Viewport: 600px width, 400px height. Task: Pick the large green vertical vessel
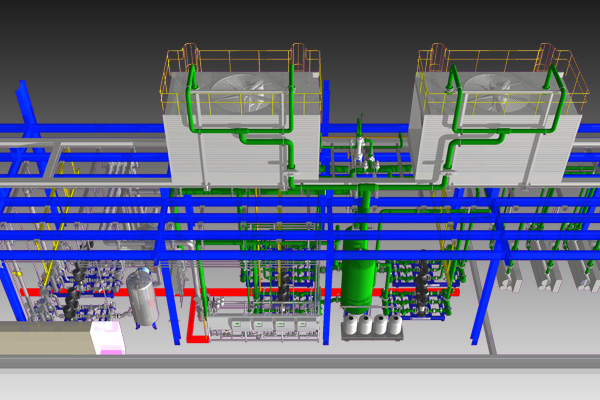(x=357, y=270)
